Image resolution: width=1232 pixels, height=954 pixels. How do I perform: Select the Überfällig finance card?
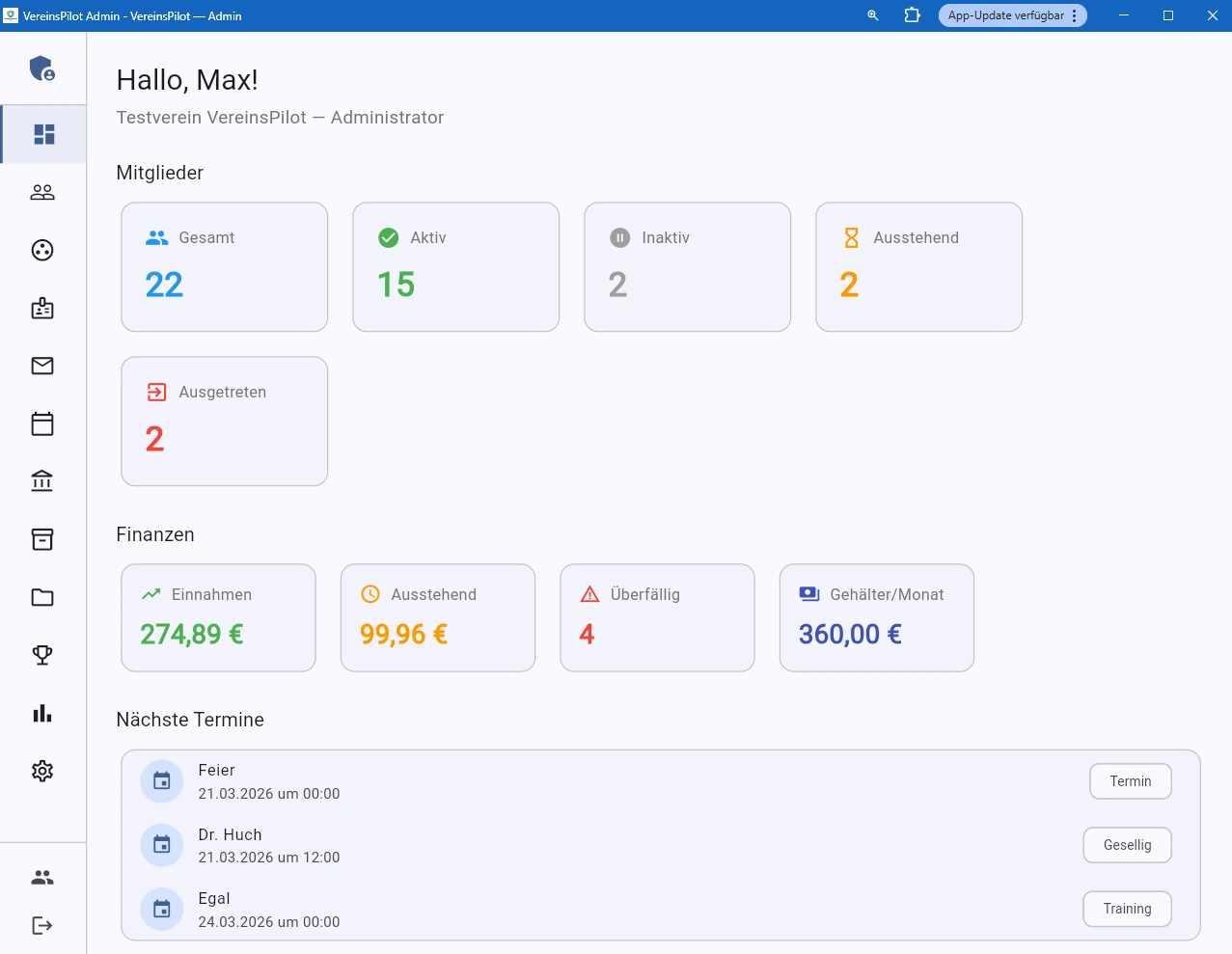(x=657, y=617)
